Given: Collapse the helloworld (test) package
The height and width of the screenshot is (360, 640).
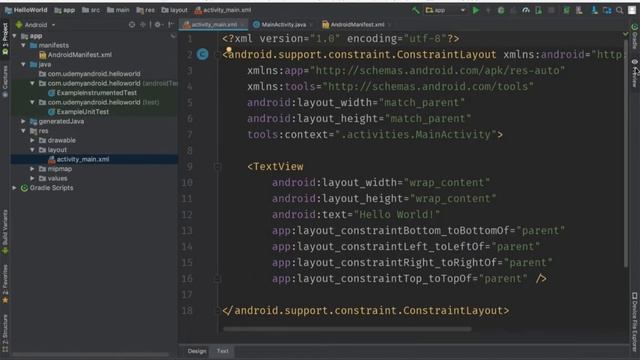Looking at the screenshot, I should (x=33, y=102).
